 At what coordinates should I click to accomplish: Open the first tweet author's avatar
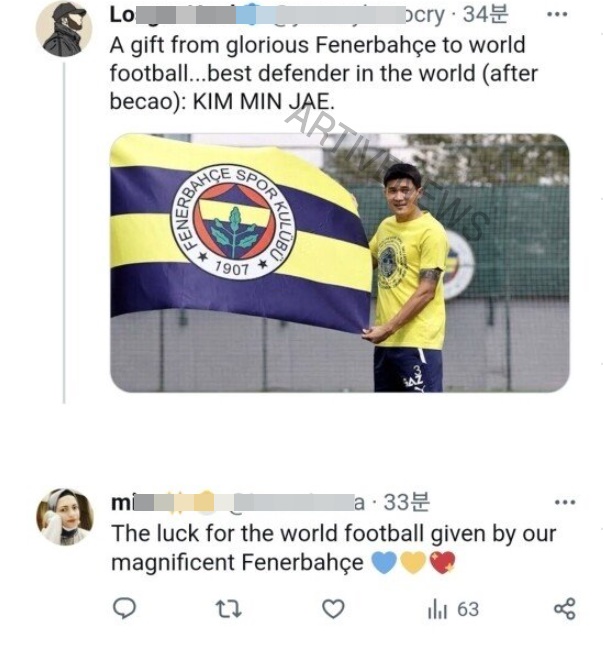click(x=65, y=28)
